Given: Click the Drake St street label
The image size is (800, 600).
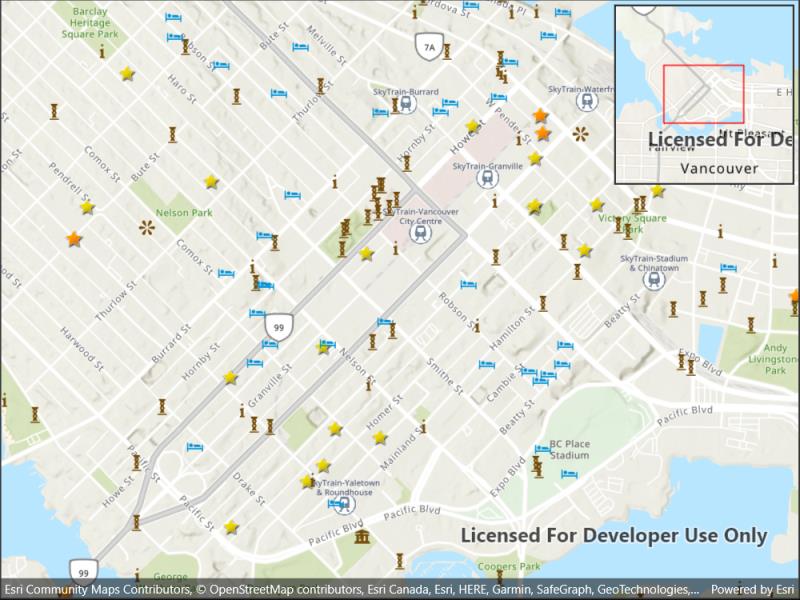Looking at the screenshot, I should (x=249, y=489).
